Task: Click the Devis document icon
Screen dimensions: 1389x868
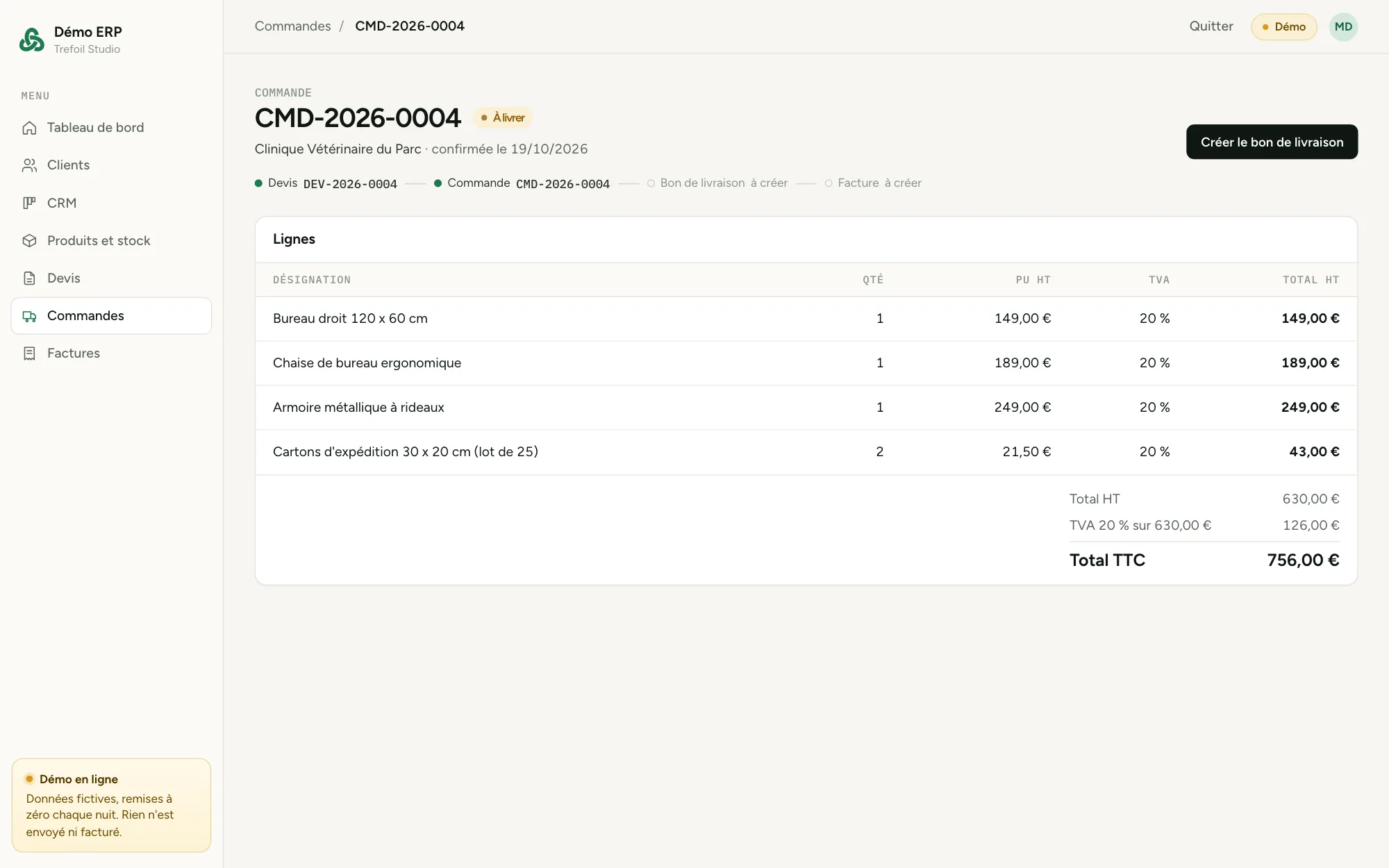Action: (x=29, y=278)
